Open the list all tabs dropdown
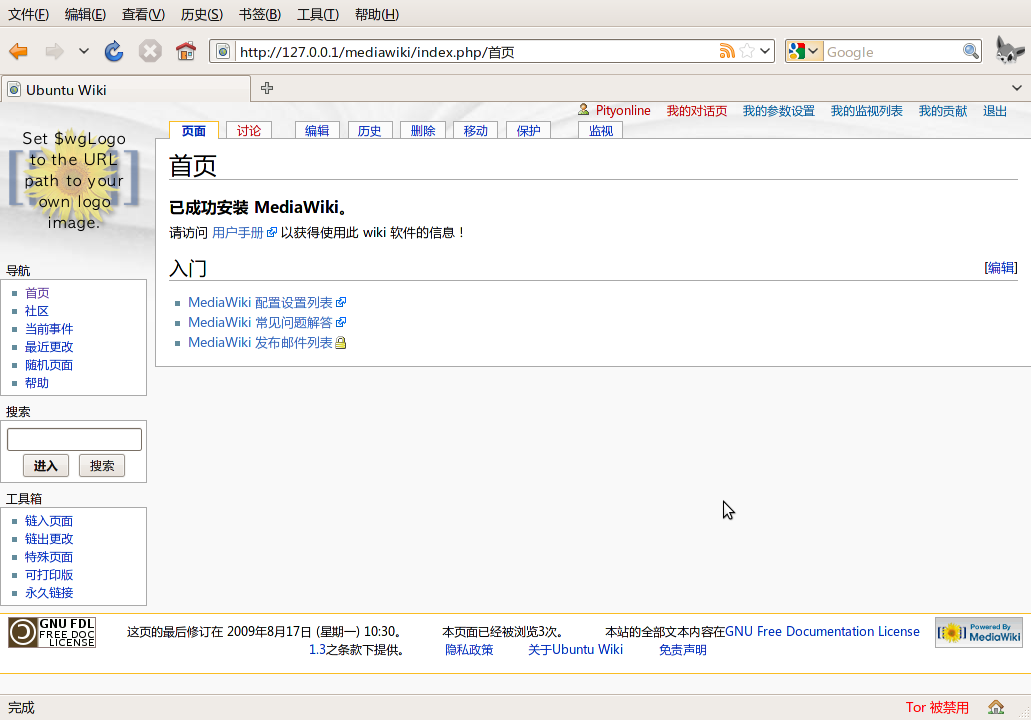1031x720 pixels. pyautogui.click(x=1017, y=88)
